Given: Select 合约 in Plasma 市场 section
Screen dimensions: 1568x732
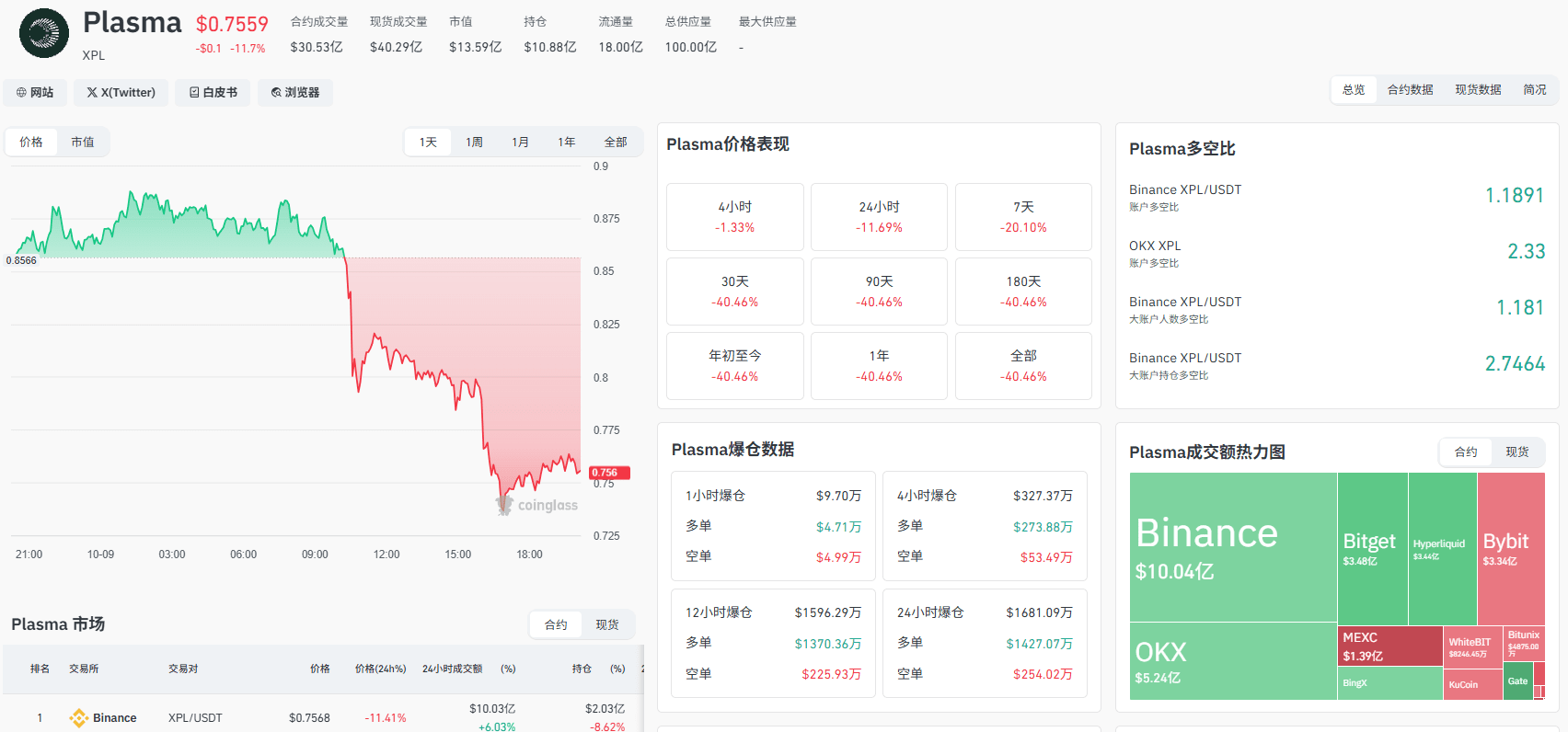Looking at the screenshot, I should (556, 625).
